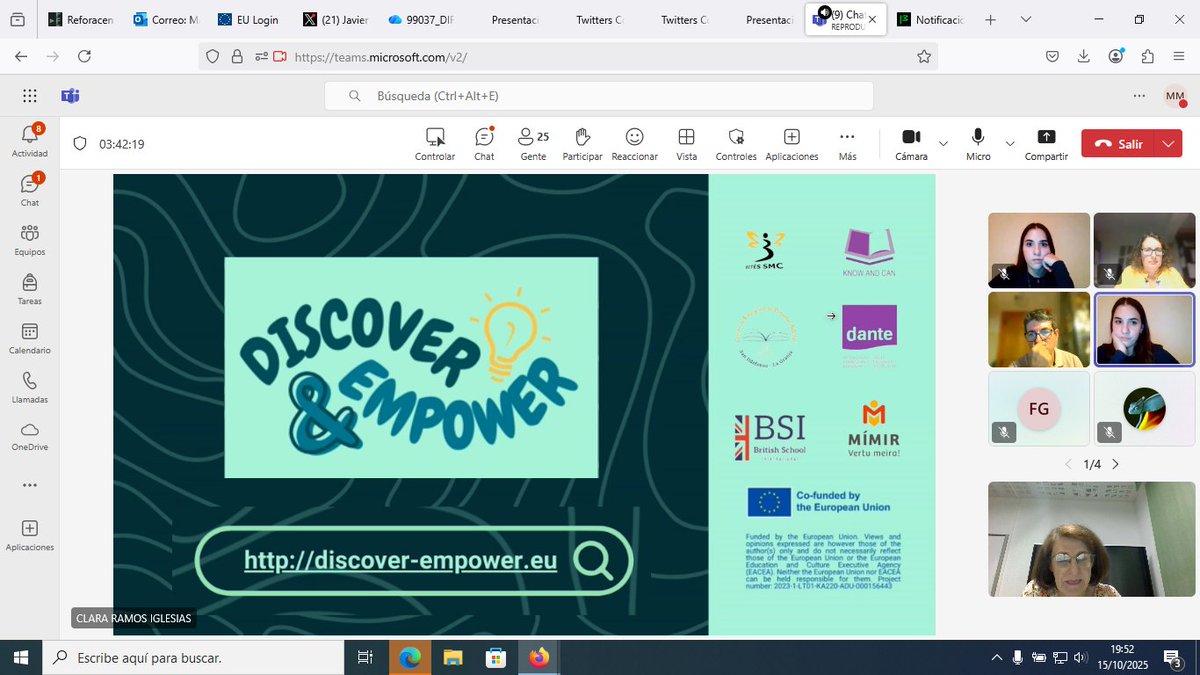Show more apps via sidebar ellipsis
This screenshot has height=675, width=1200.
pyautogui.click(x=29, y=485)
